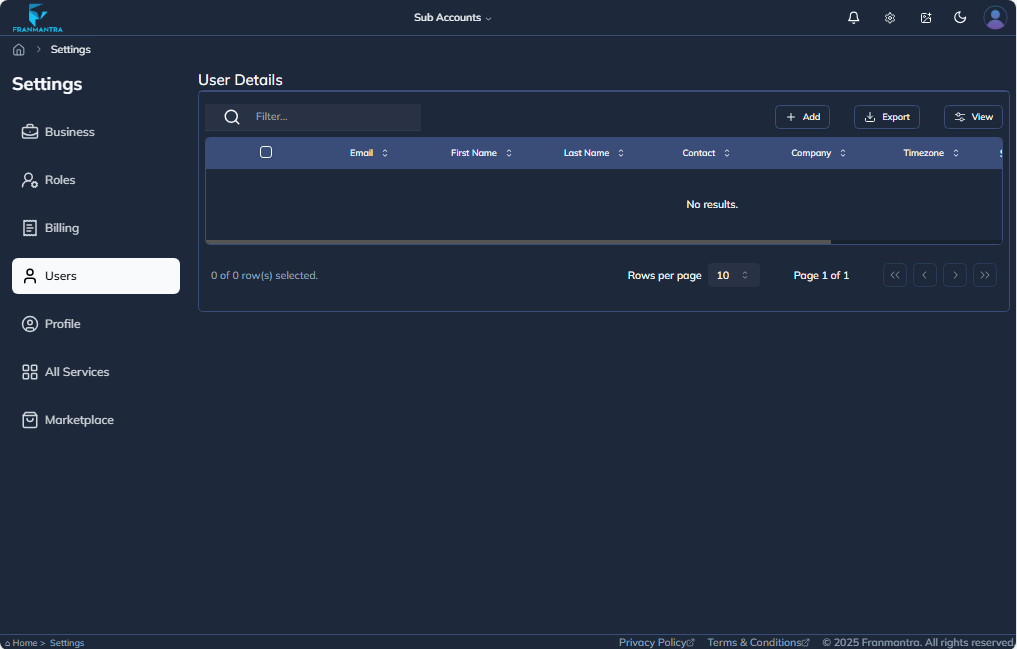Screen dimensions: 1017x649
Task: Open the notifications bell
Action: coord(853,17)
